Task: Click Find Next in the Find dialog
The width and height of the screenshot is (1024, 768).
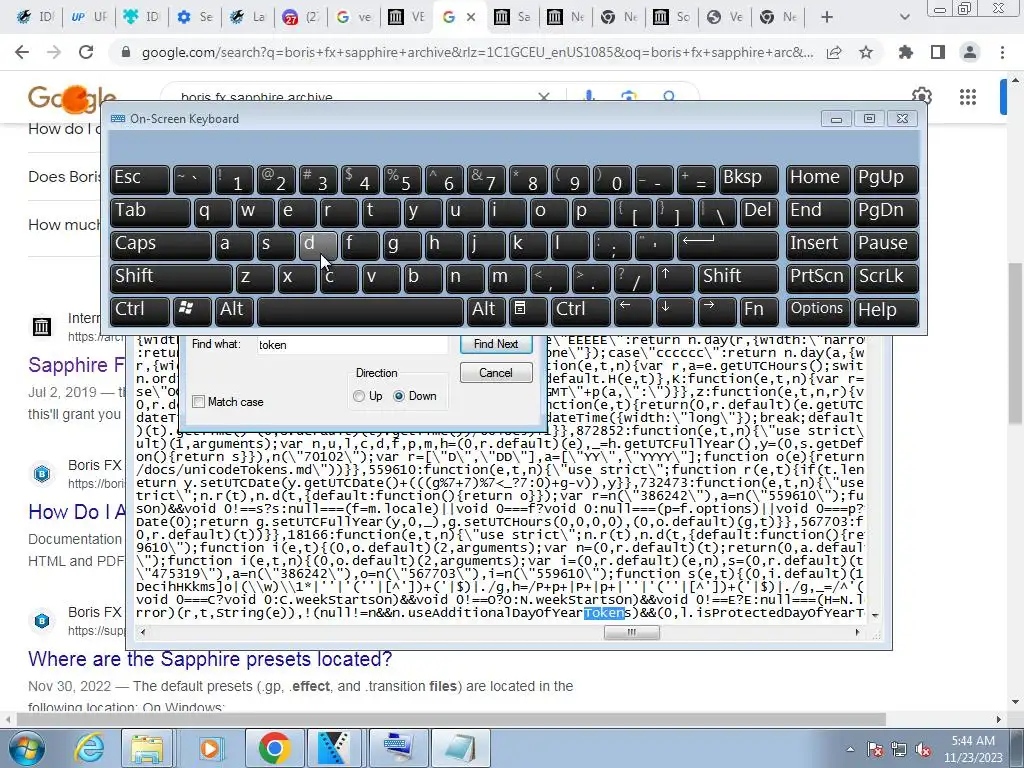Action: (496, 344)
